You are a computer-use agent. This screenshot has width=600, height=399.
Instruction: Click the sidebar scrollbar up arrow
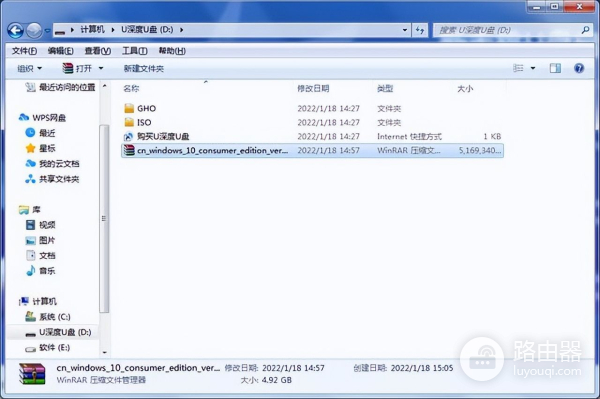(x=104, y=86)
